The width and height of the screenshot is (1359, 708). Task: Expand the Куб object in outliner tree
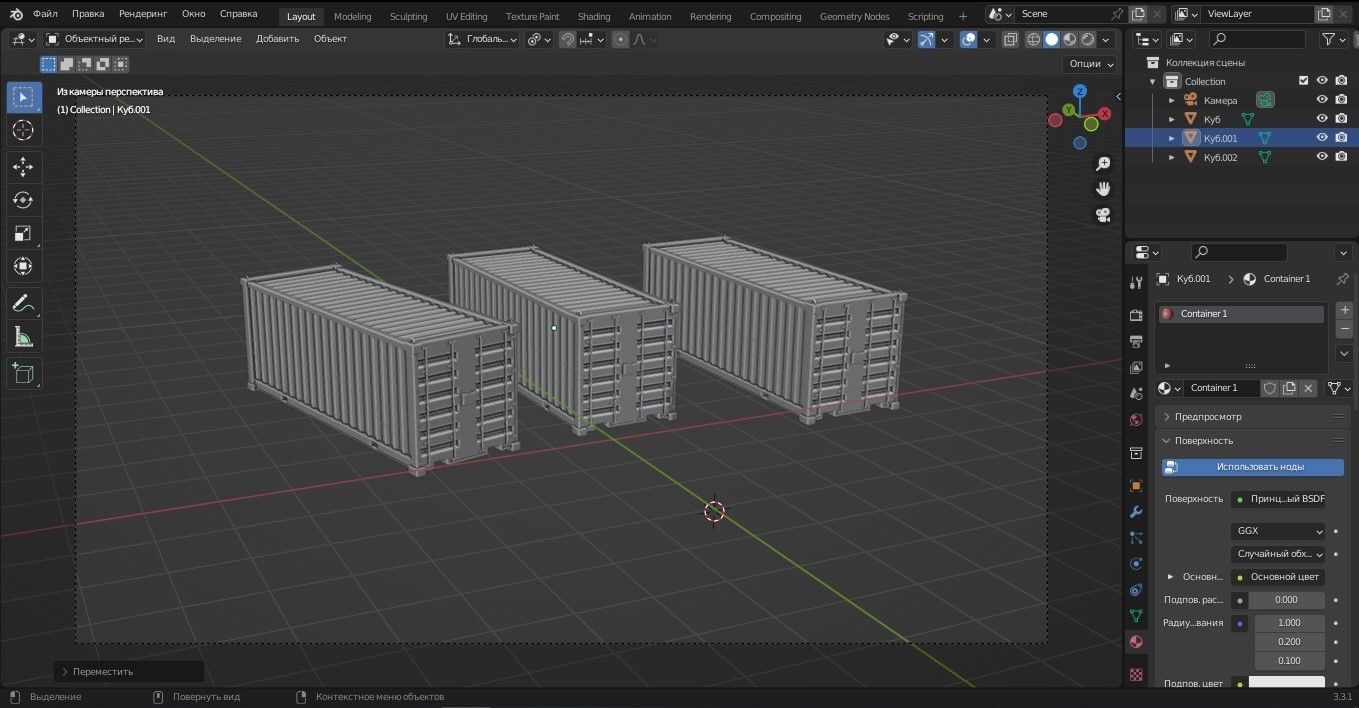tap(1172, 119)
